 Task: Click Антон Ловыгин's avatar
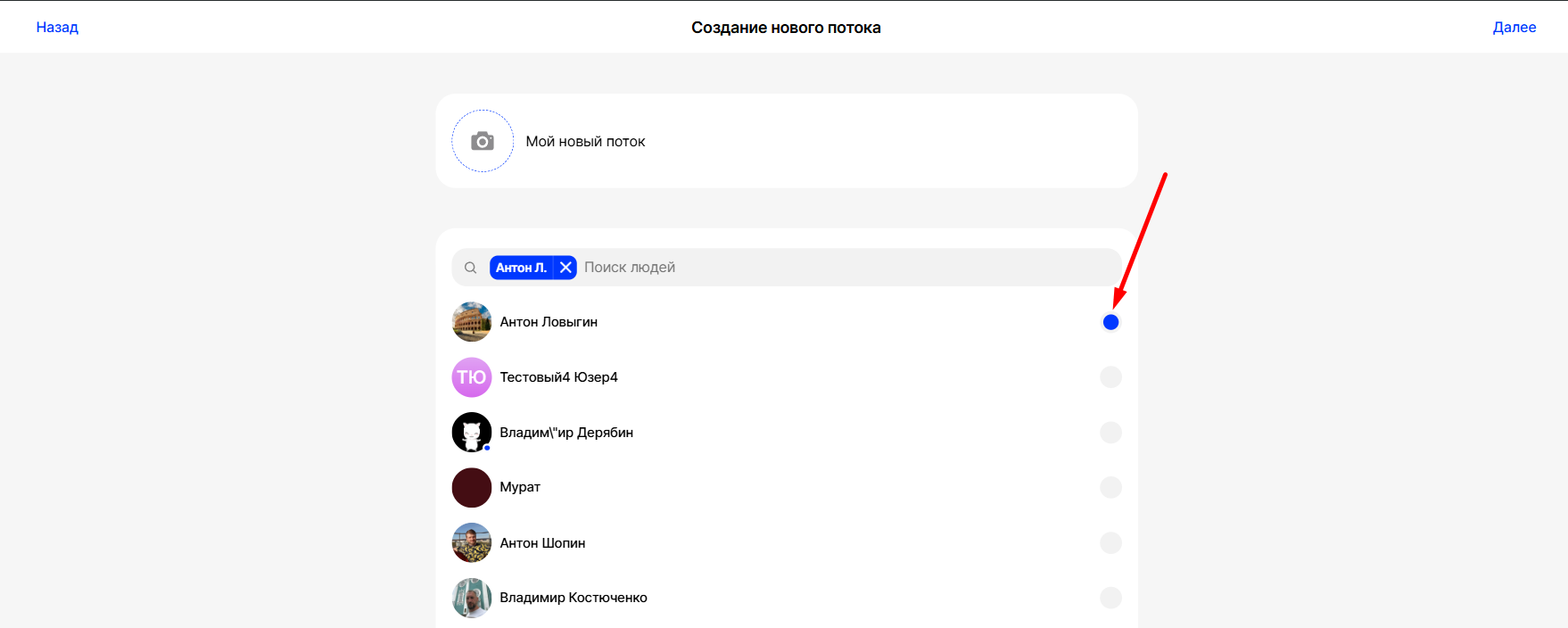(x=472, y=322)
